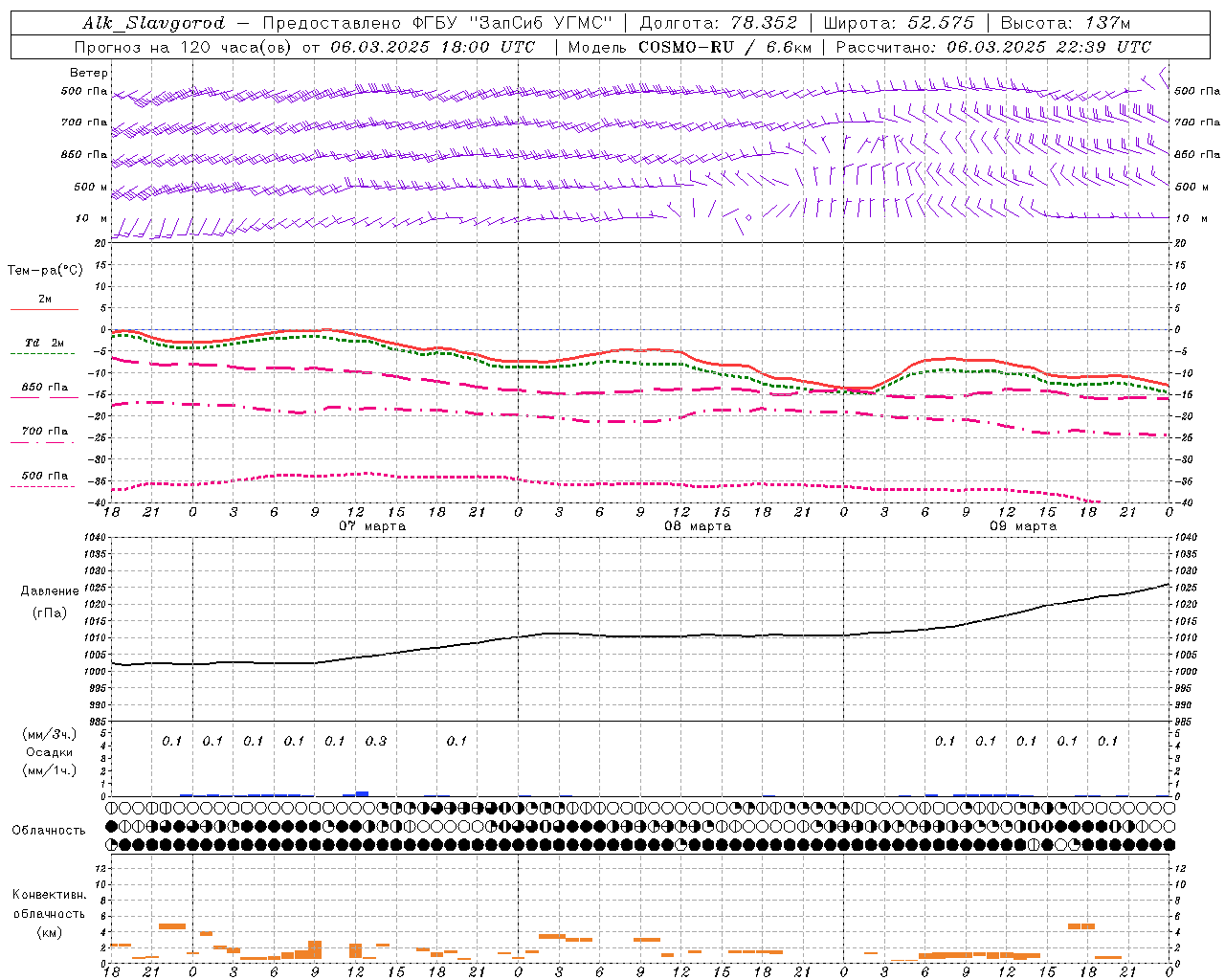Click the Осадки precipitation label
This screenshot has height=980, width=1225.
(x=50, y=752)
